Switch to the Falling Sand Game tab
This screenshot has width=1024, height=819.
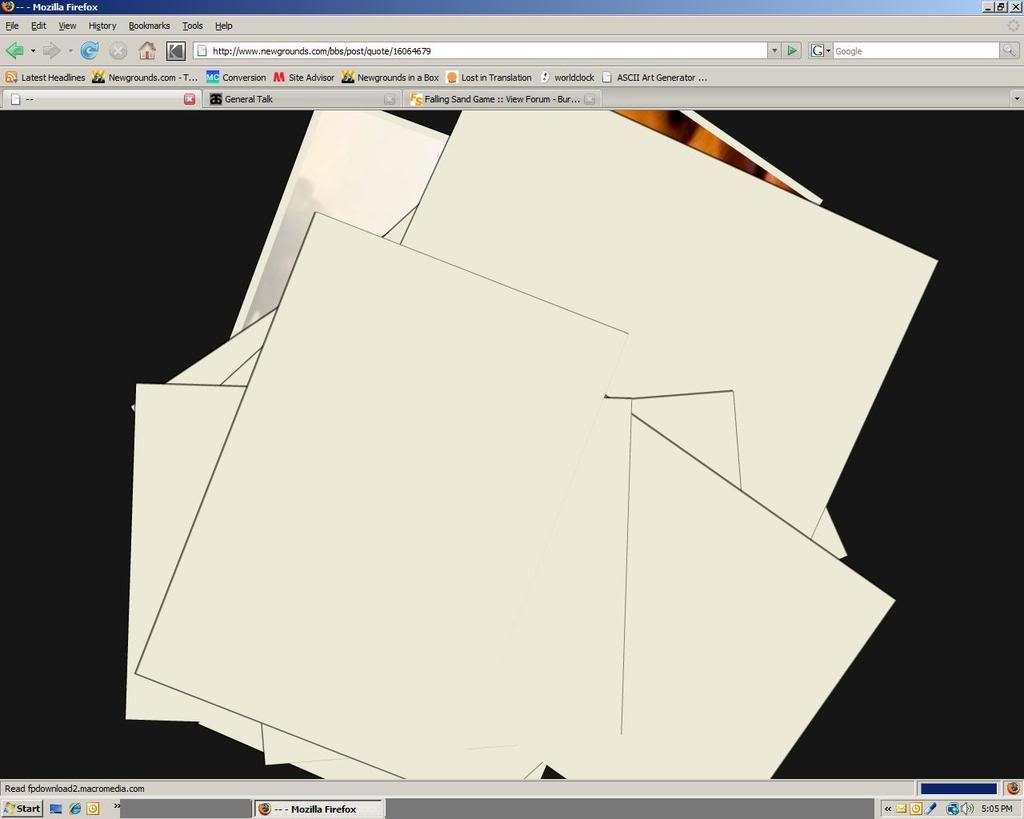[495, 99]
